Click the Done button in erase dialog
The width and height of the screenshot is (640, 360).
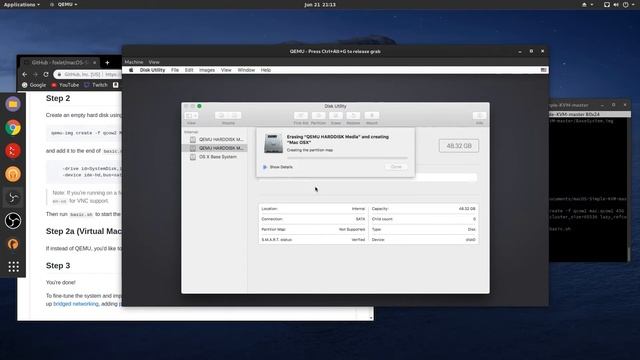point(396,167)
